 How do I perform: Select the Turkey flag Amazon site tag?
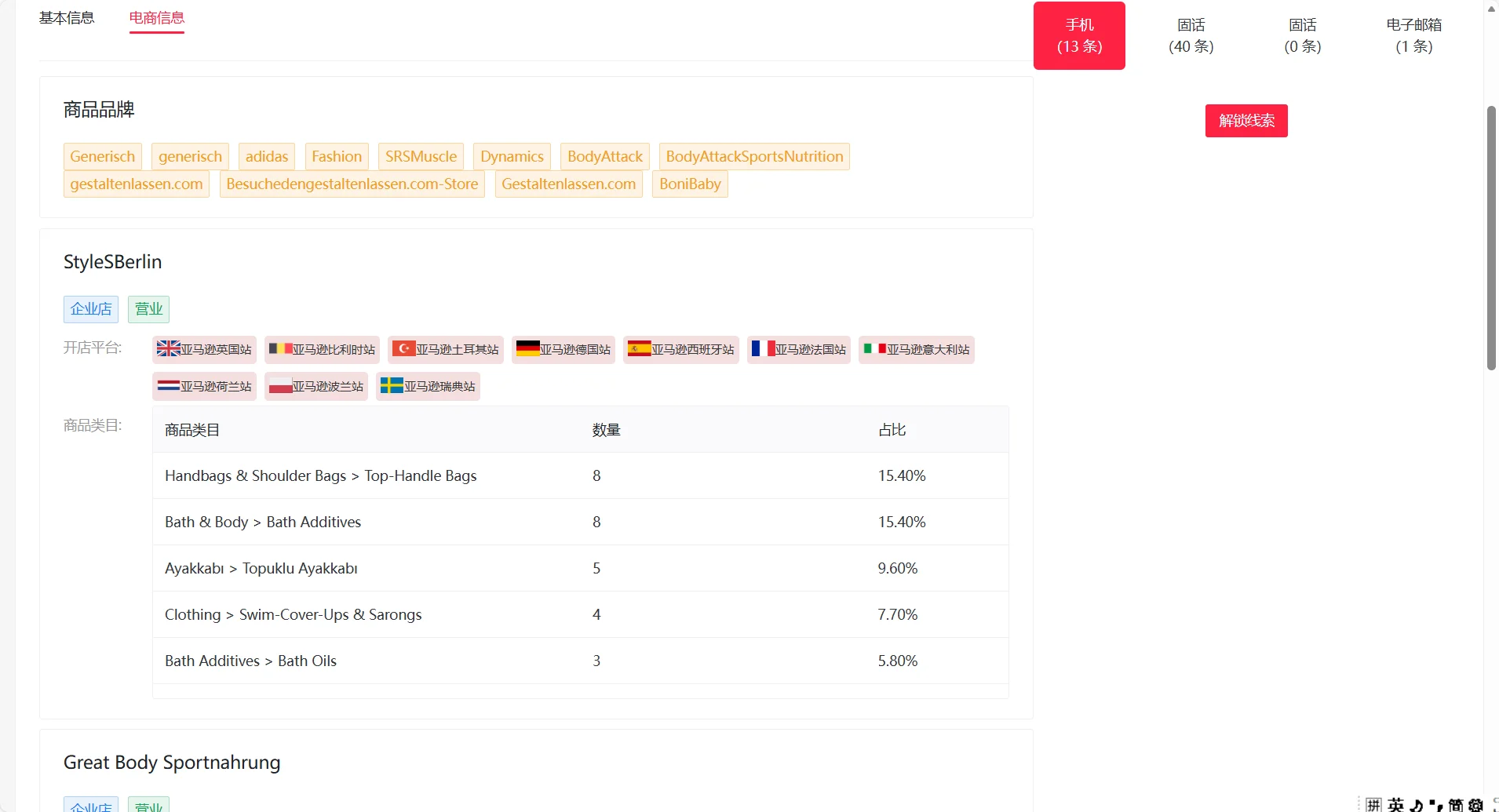[446, 349]
